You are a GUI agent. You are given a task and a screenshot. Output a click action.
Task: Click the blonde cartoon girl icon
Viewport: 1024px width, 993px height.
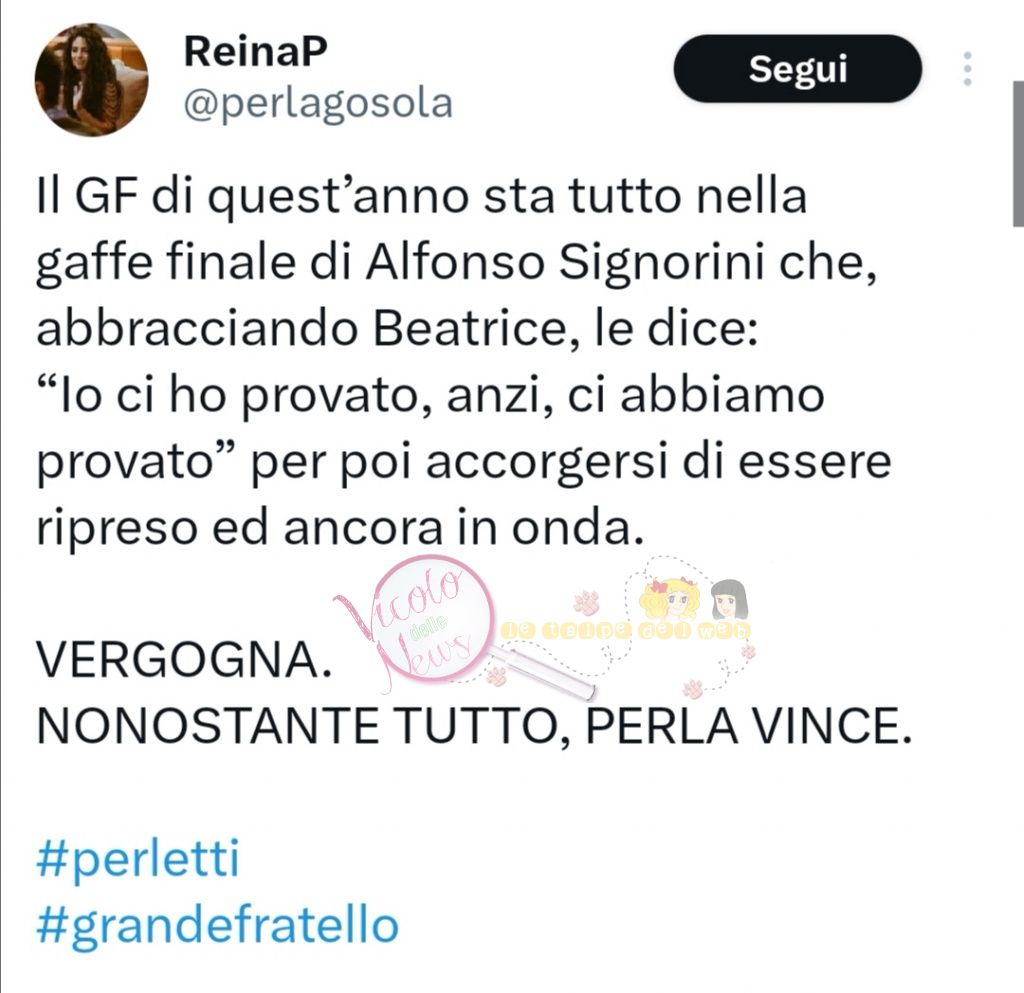click(670, 598)
